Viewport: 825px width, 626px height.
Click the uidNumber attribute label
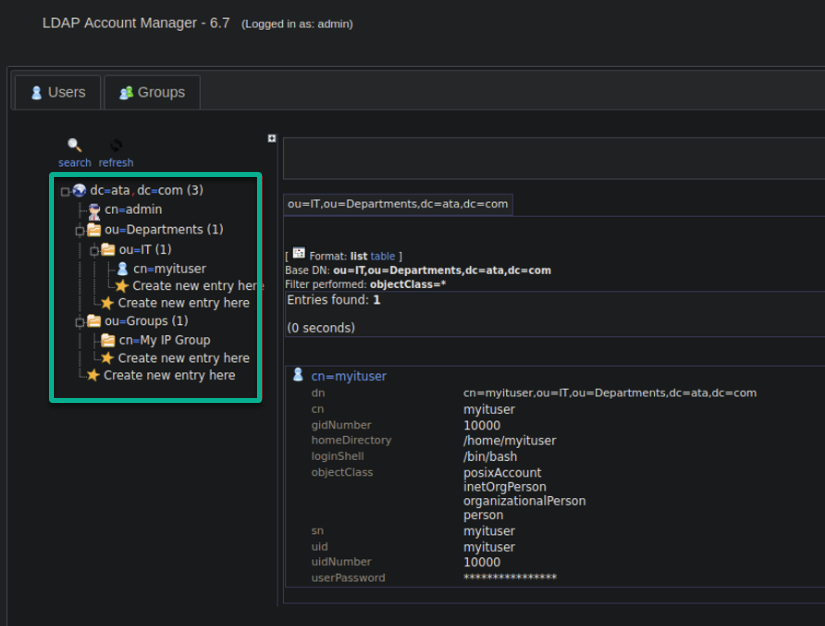coord(341,562)
